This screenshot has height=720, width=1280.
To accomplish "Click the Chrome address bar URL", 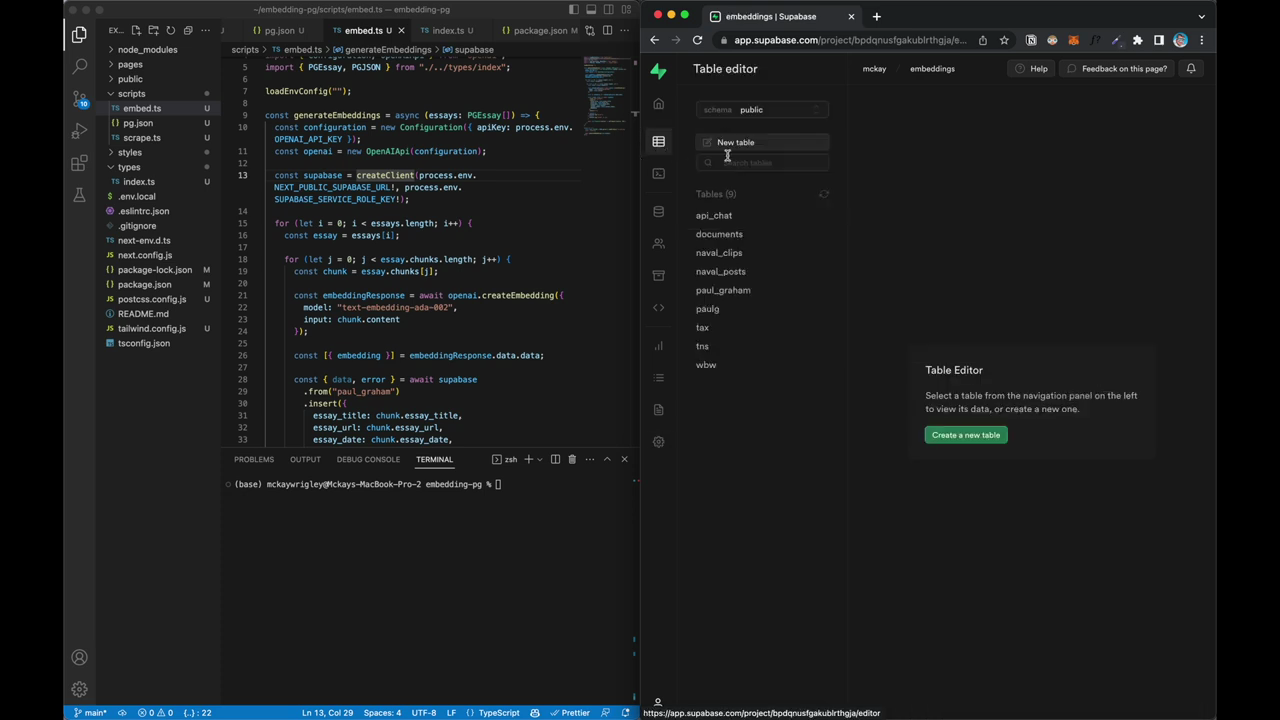I will pos(850,40).
